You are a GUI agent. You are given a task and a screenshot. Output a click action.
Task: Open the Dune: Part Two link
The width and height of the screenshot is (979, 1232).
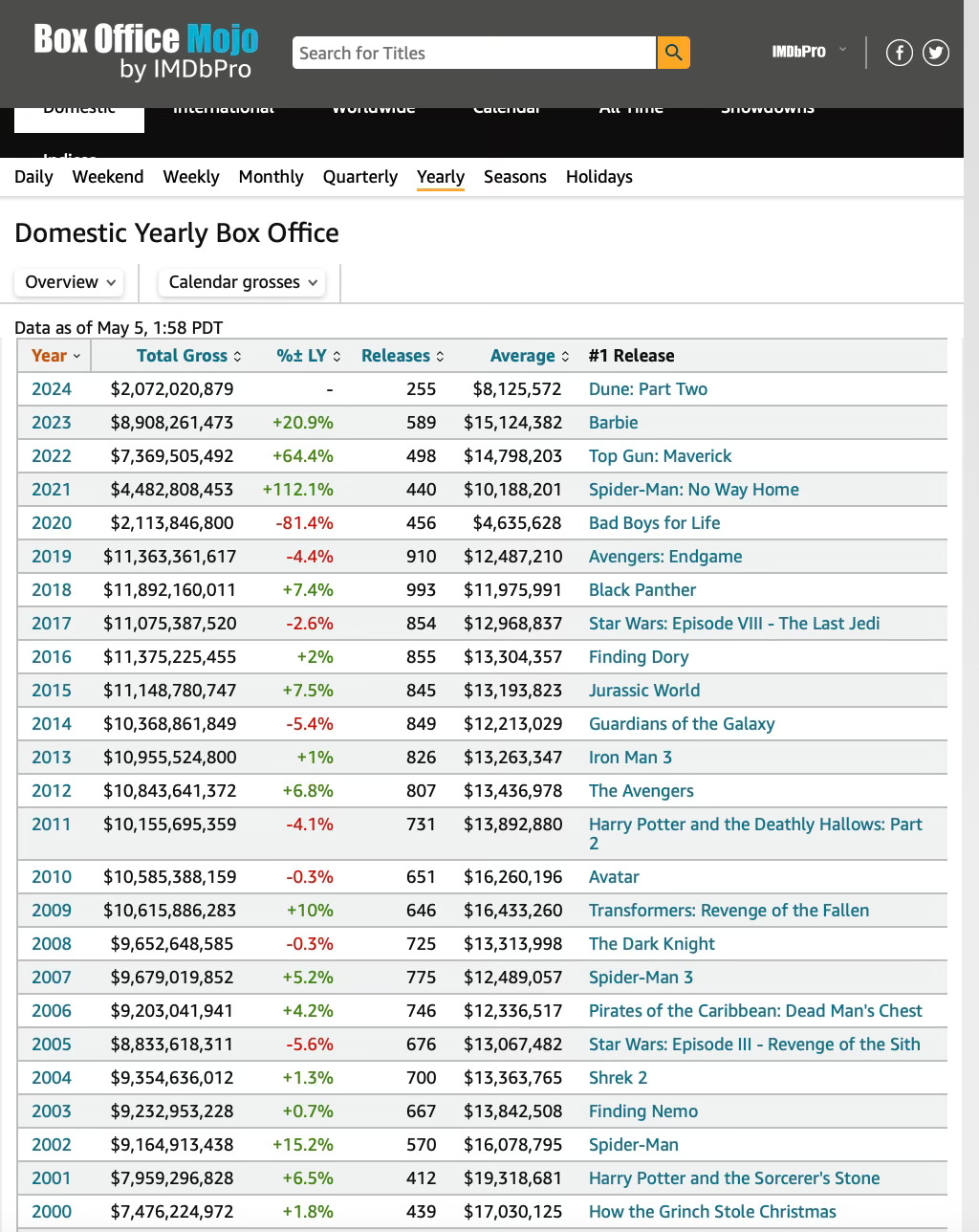648,389
